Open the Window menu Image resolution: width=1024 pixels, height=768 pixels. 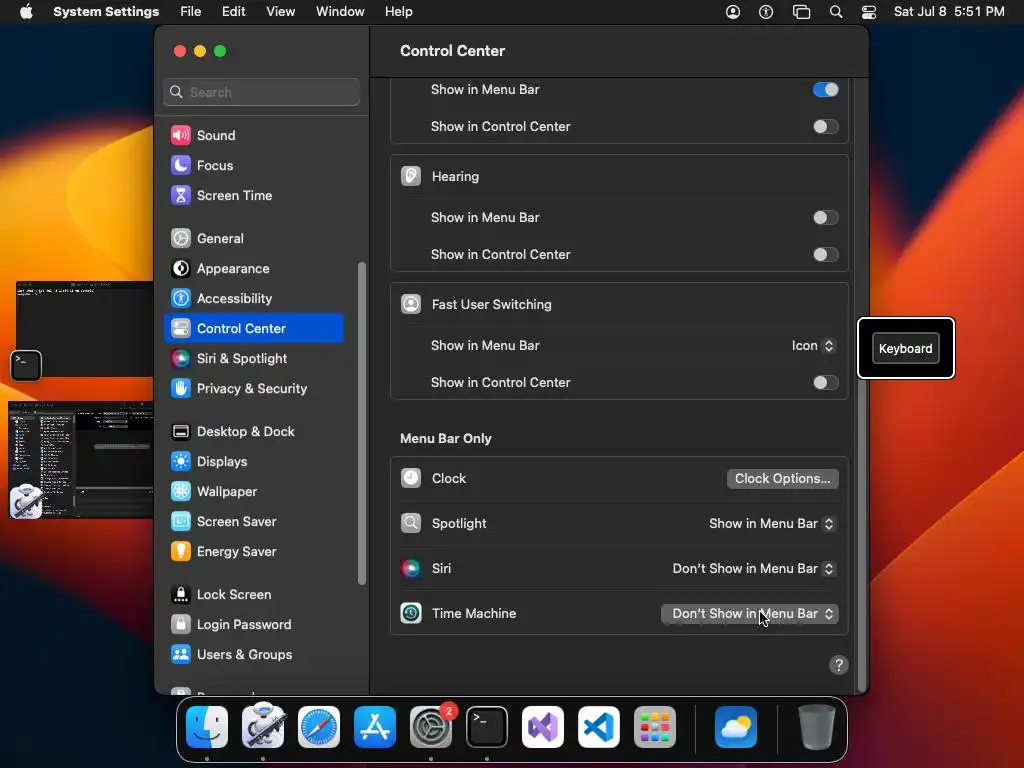click(340, 12)
